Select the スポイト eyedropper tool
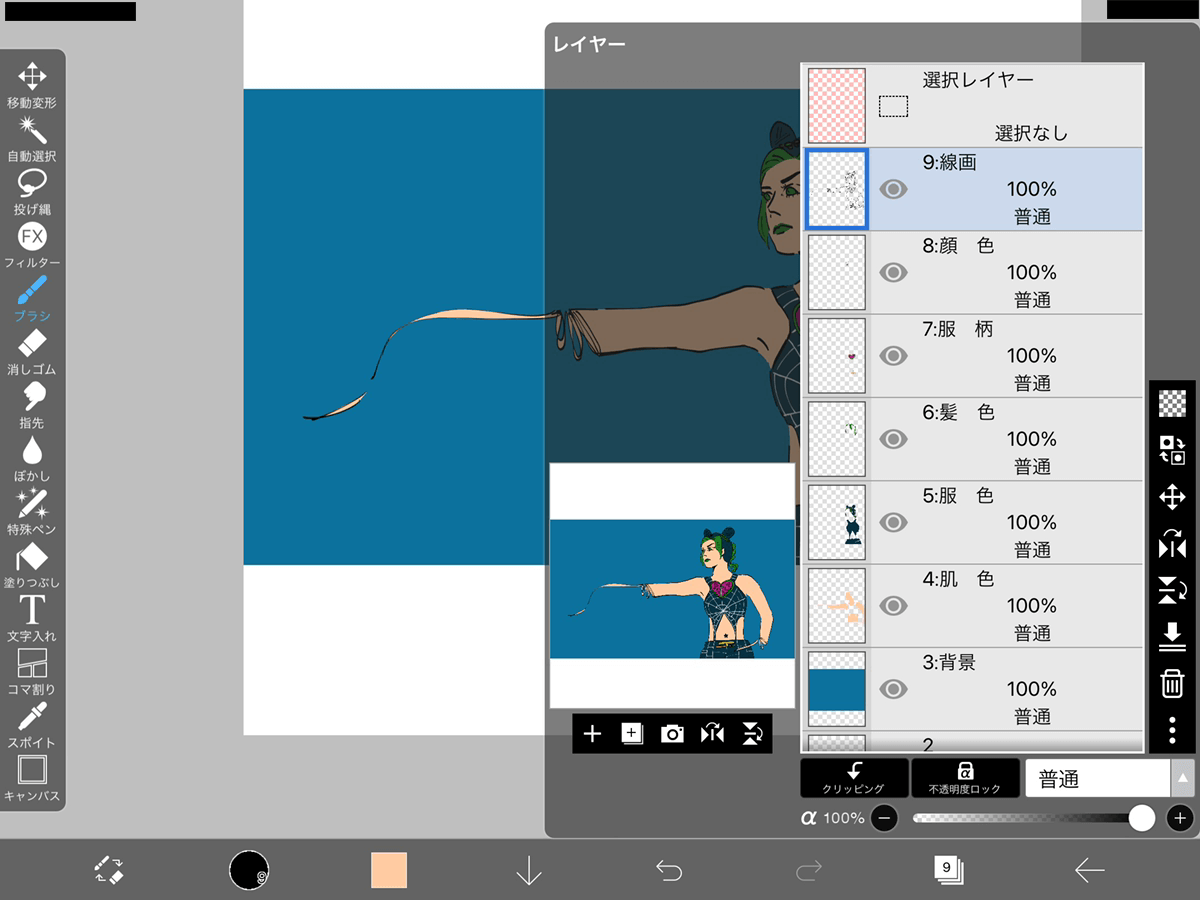Viewport: 1200px width, 900px height. 32,725
